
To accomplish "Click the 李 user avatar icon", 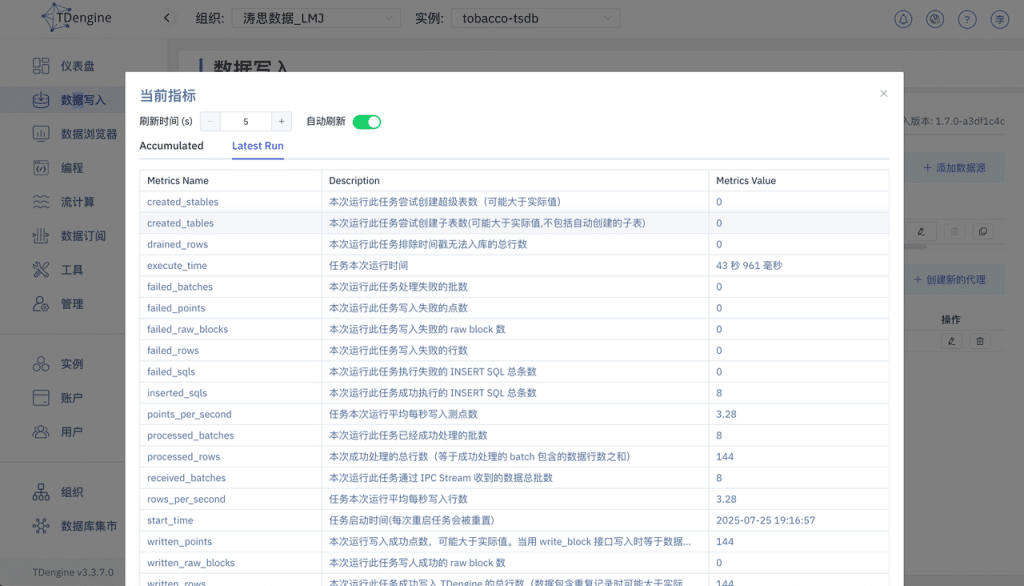I will (998, 18).
